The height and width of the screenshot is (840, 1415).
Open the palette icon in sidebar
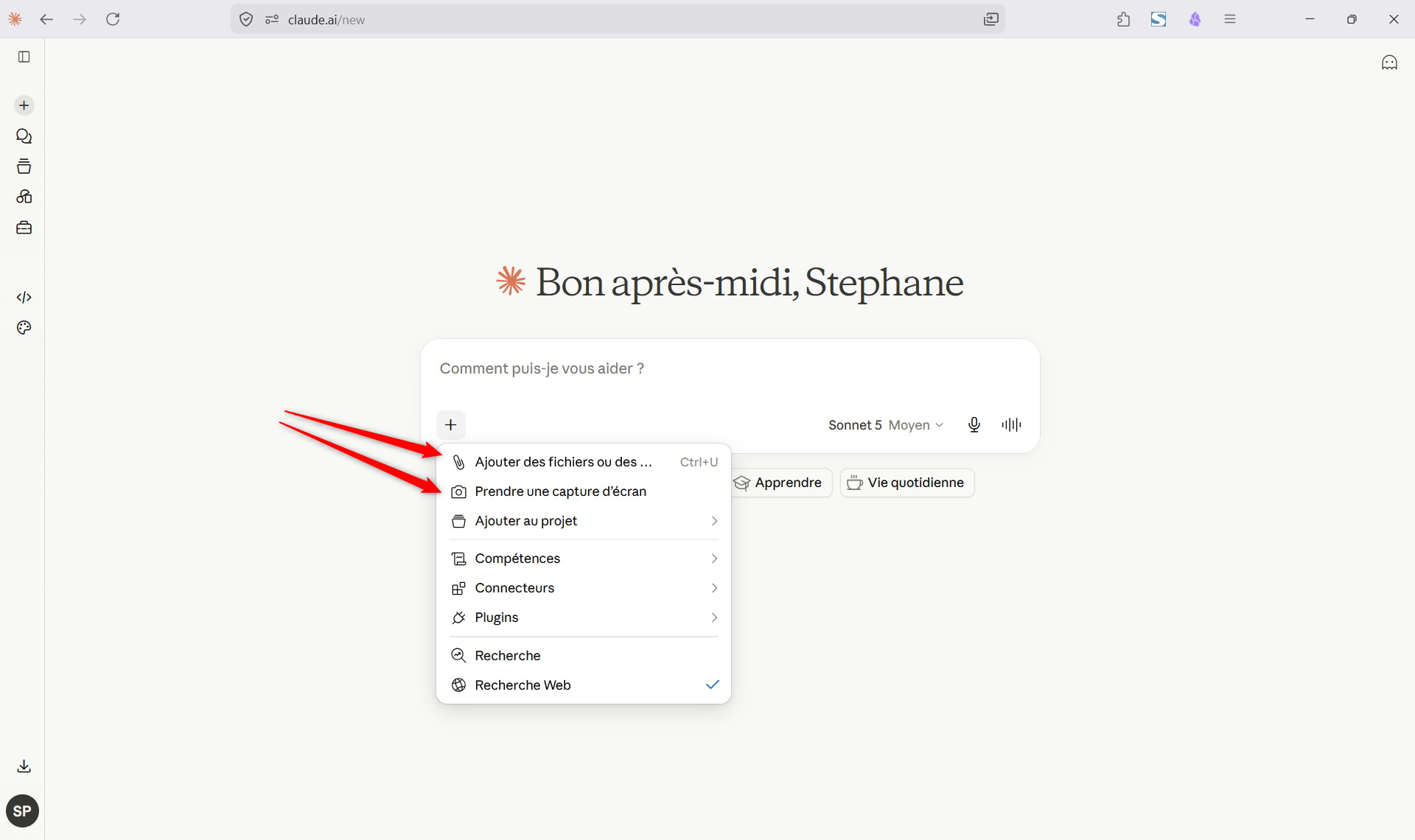24,328
